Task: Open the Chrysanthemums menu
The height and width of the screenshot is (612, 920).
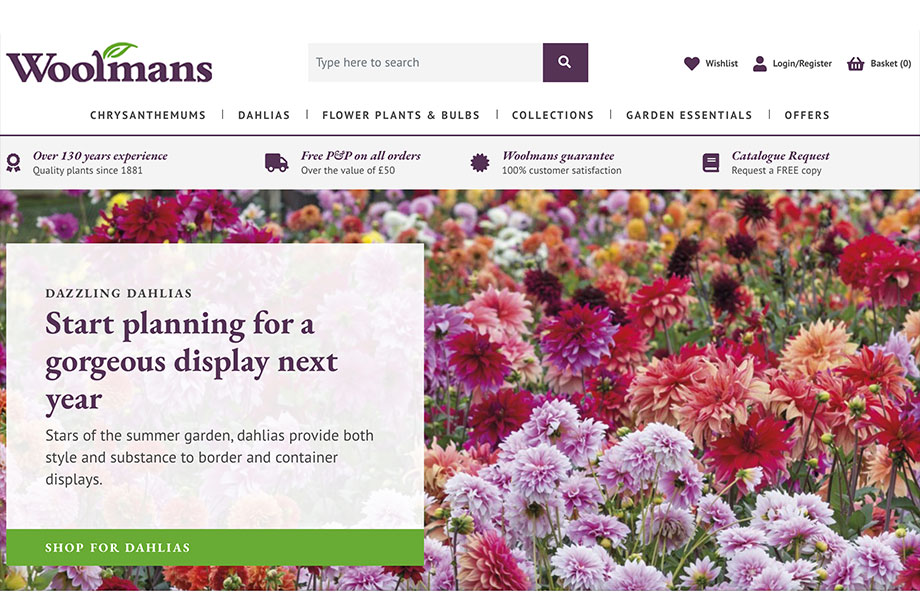Action: pos(148,115)
